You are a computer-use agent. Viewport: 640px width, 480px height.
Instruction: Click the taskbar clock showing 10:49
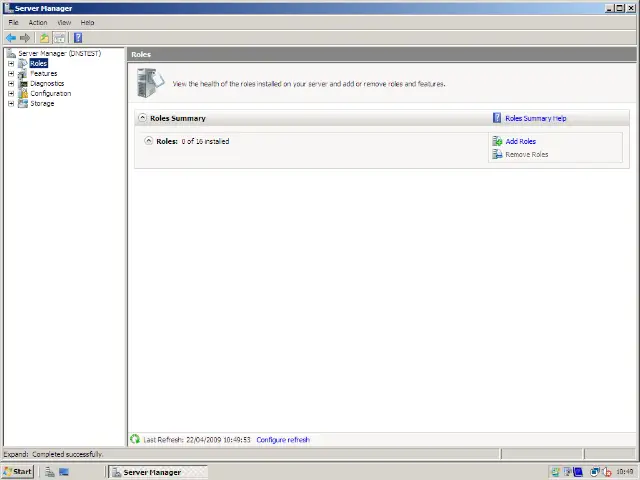[624, 472]
